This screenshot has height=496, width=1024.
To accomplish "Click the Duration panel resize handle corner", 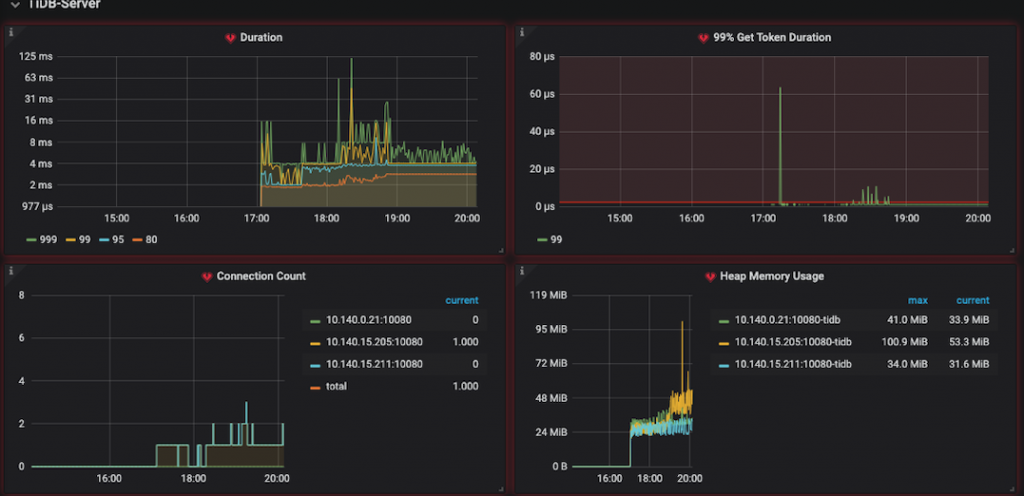I will pyautogui.click(x=500, y=249).
